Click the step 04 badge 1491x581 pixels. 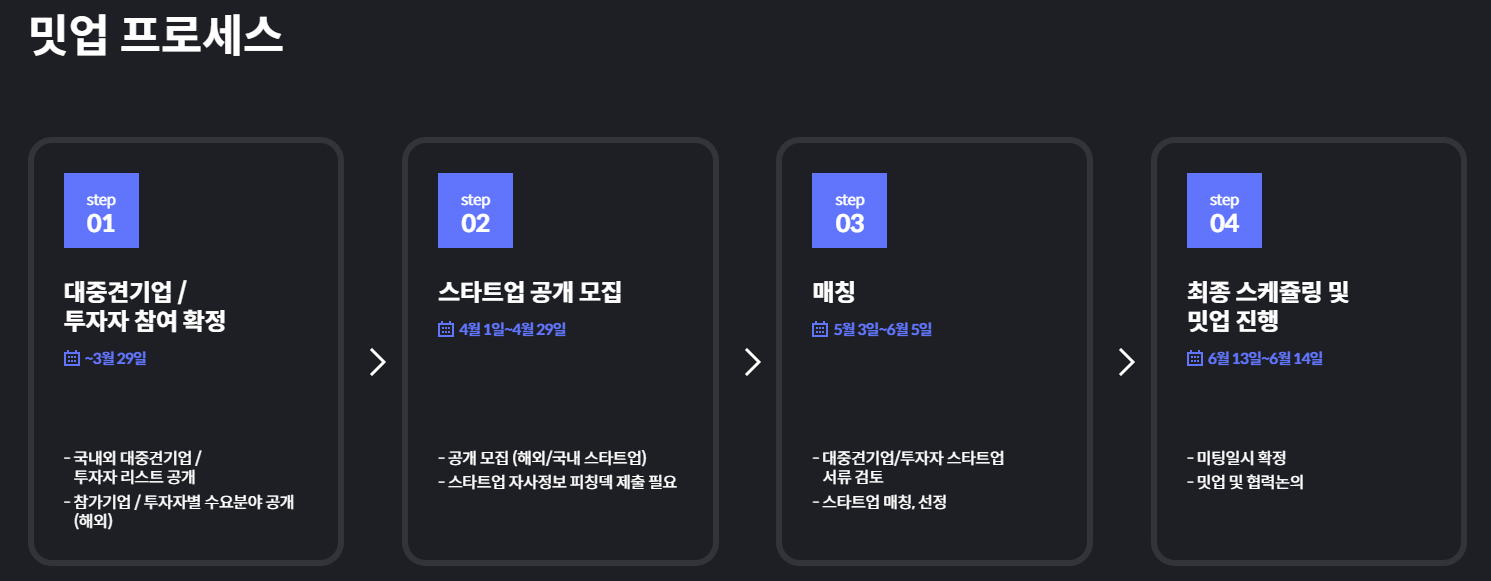pyautogui.click(x=1224, y=210)
